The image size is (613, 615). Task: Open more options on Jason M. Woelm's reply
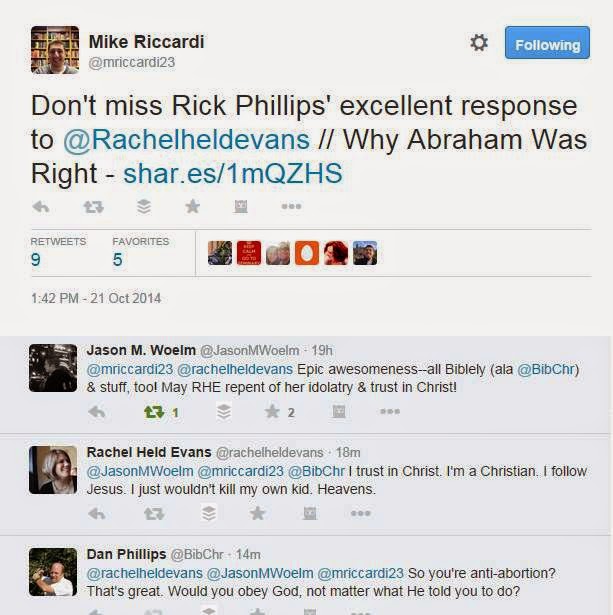coord(390,411)
